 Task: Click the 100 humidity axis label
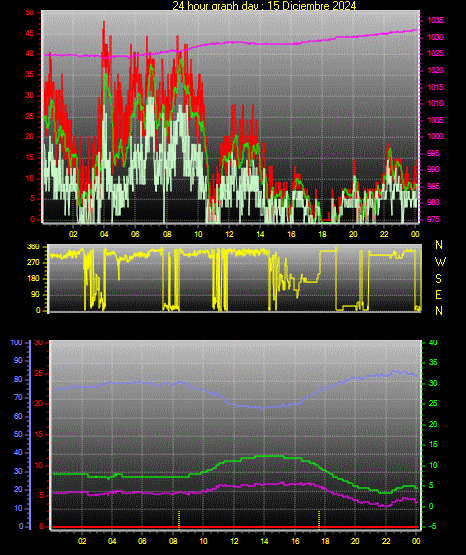[16, 342]
